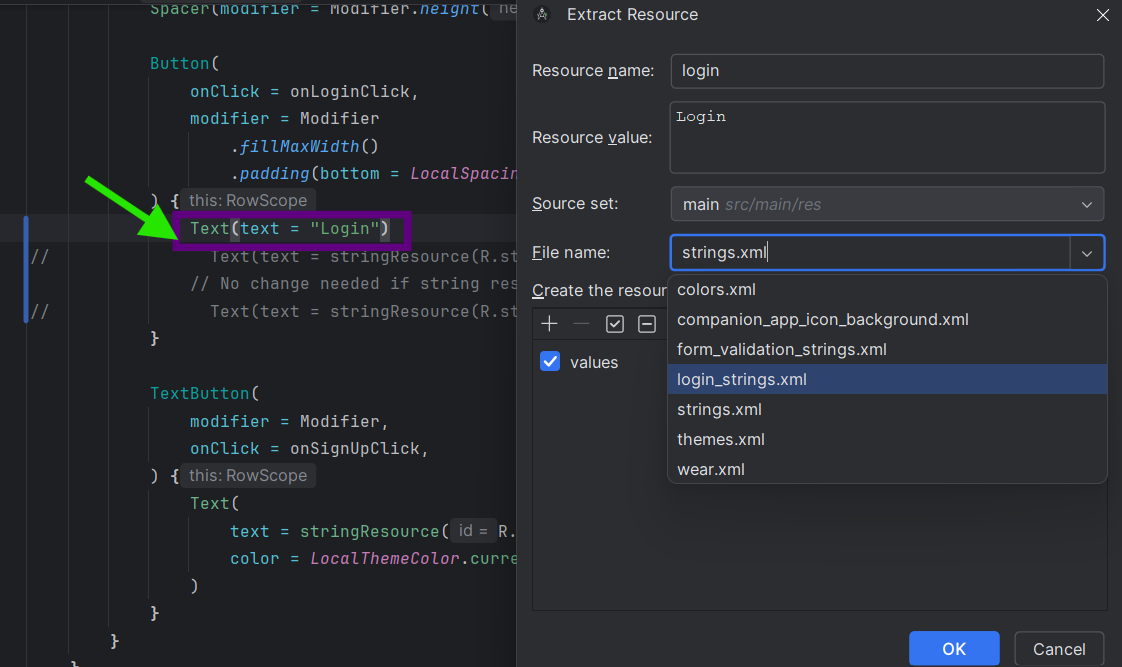Click the Button( code line
The image size is (1122, 667).
185,64
